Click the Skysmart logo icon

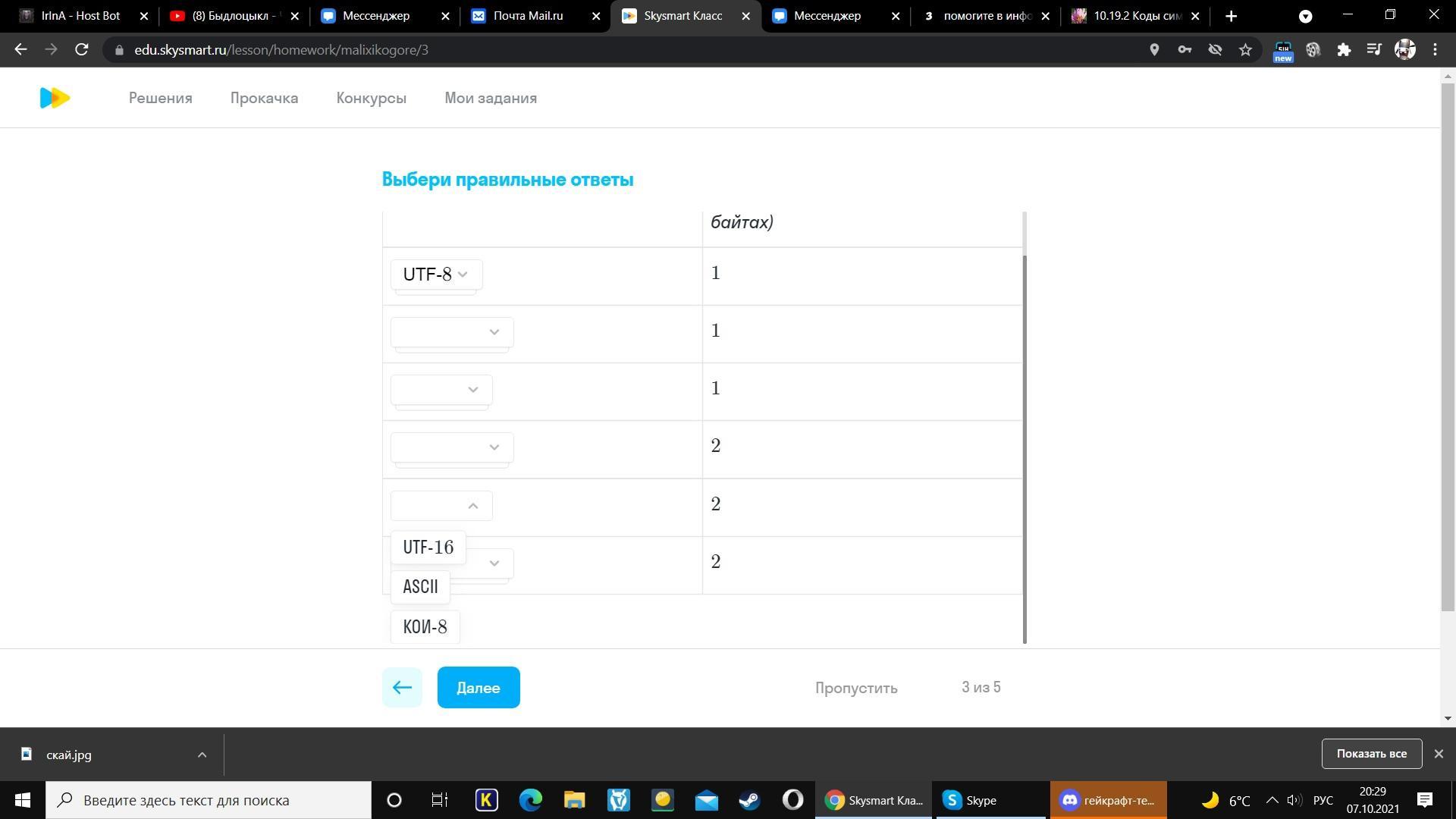click(55, 98)
